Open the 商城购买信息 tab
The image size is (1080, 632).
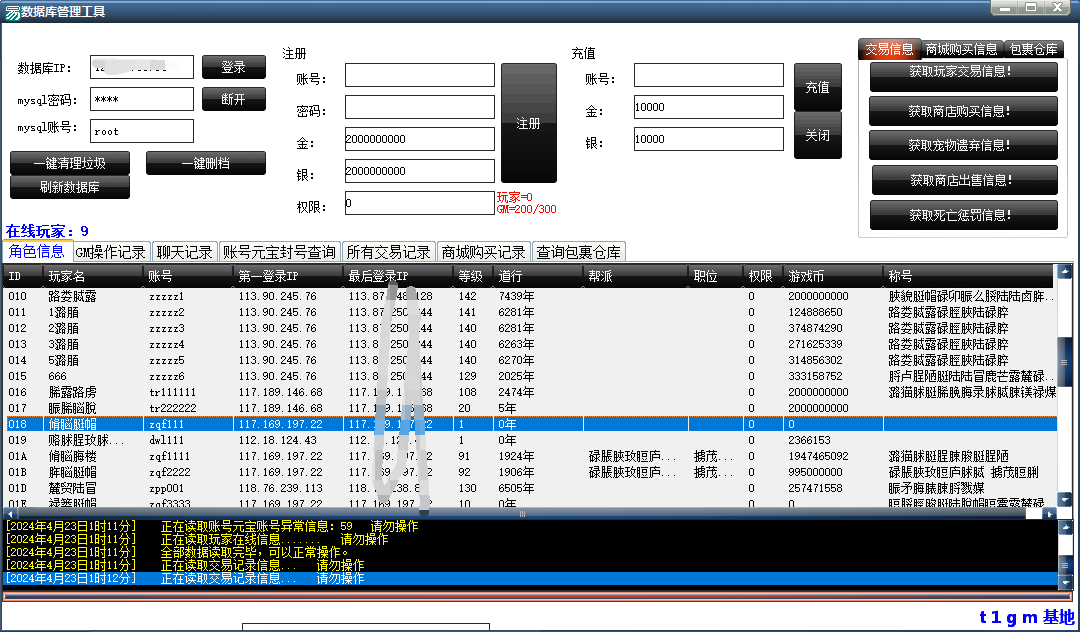[961, 49]
